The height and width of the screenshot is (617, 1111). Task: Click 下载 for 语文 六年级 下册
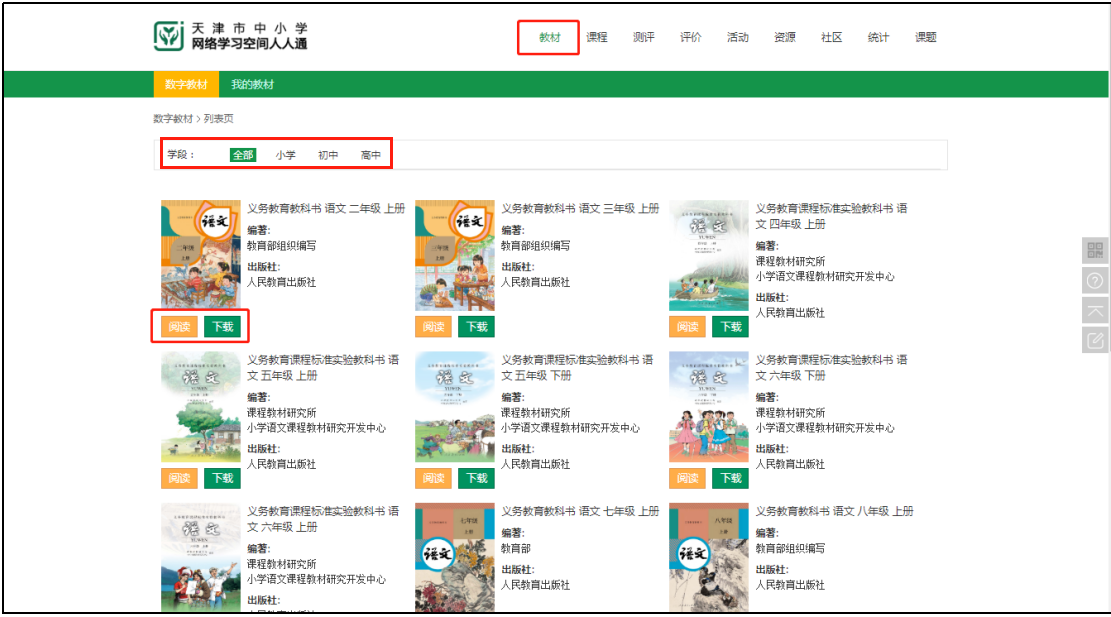731,478
